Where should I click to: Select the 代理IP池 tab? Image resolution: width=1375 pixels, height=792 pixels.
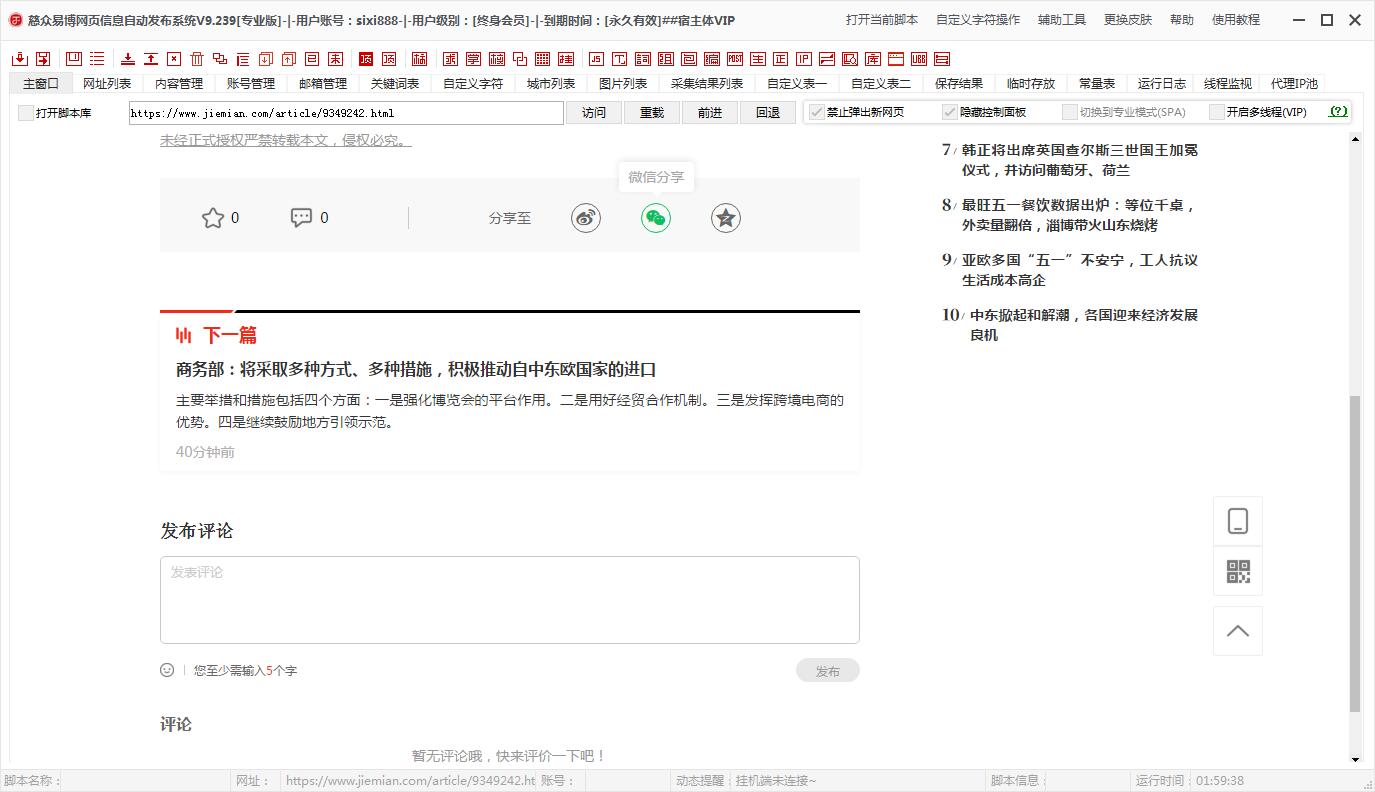click(x=1294, y=84)
